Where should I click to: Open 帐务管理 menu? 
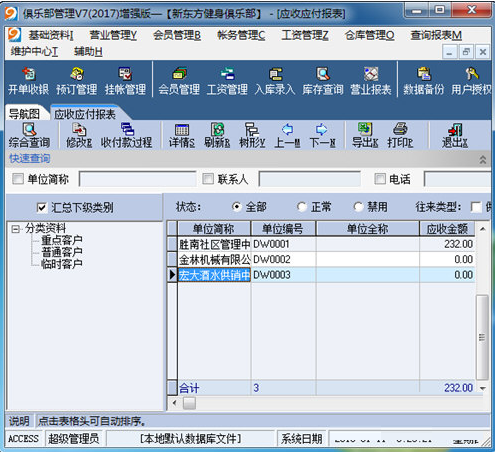pos(241,35)
